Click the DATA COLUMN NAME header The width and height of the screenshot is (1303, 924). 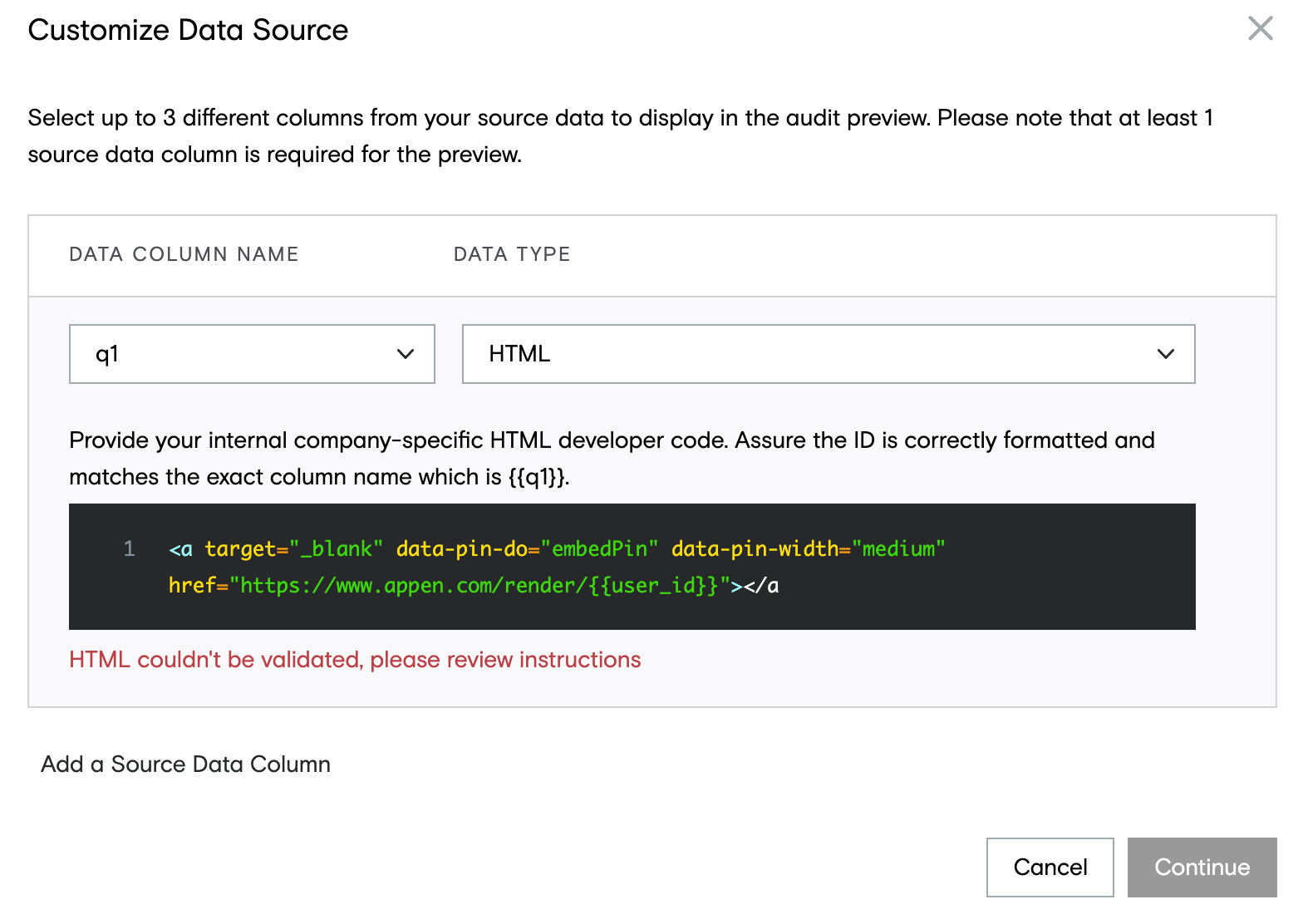(x=184, y=254)
